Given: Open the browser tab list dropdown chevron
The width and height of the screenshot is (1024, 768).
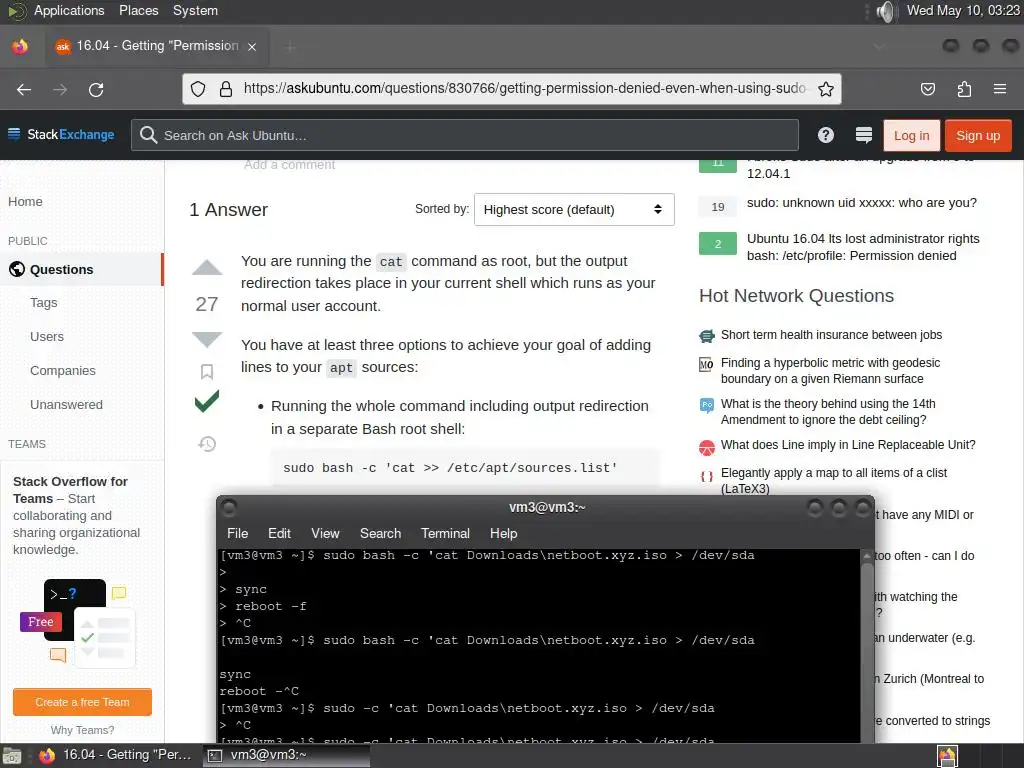Looking at the screenshot, I should pos(878,46).
